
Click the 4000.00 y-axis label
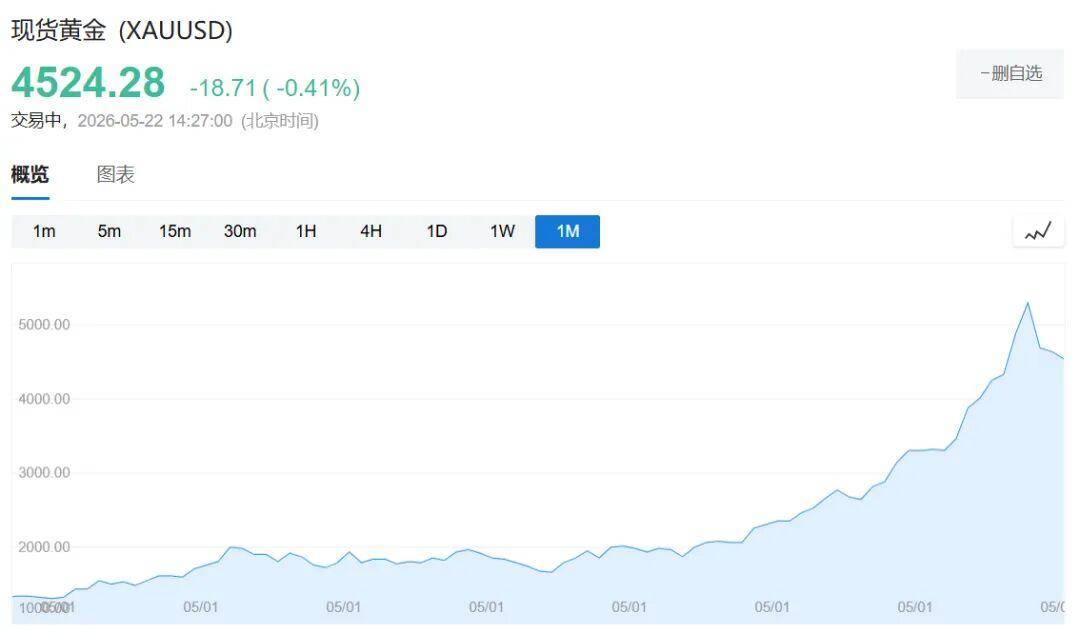coord(44,399)
